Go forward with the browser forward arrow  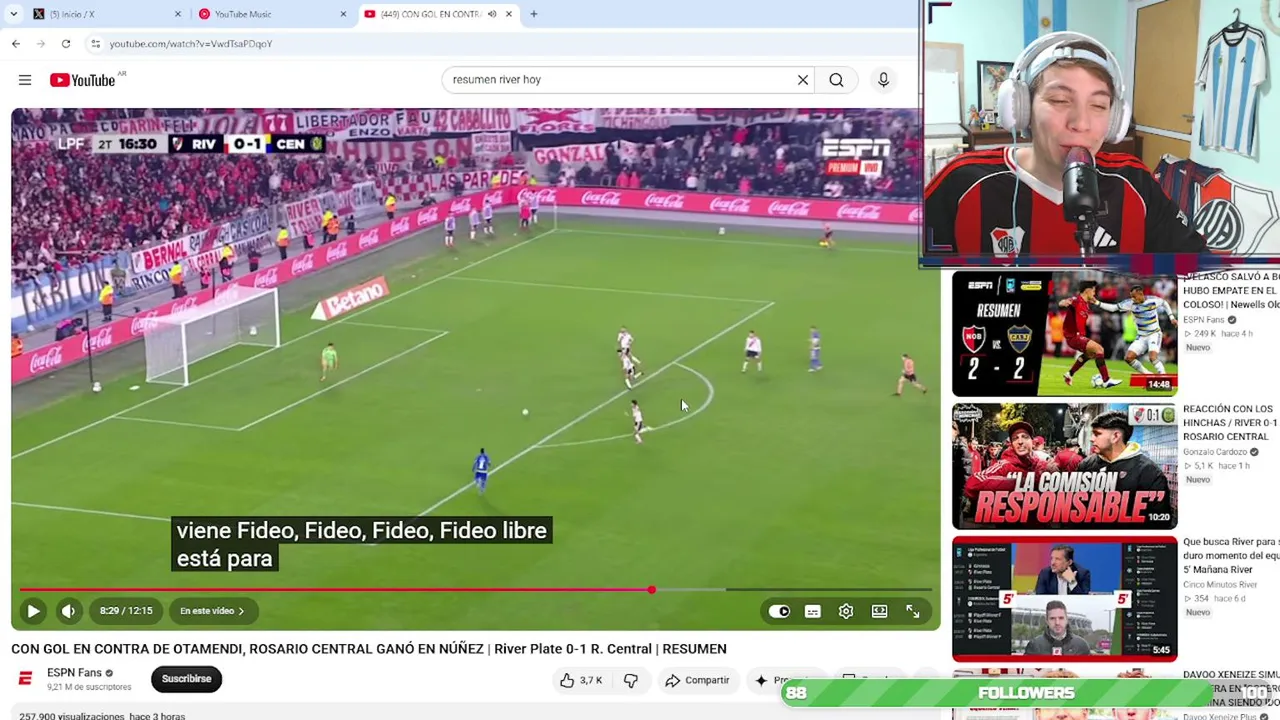click(x=41, y=44)
